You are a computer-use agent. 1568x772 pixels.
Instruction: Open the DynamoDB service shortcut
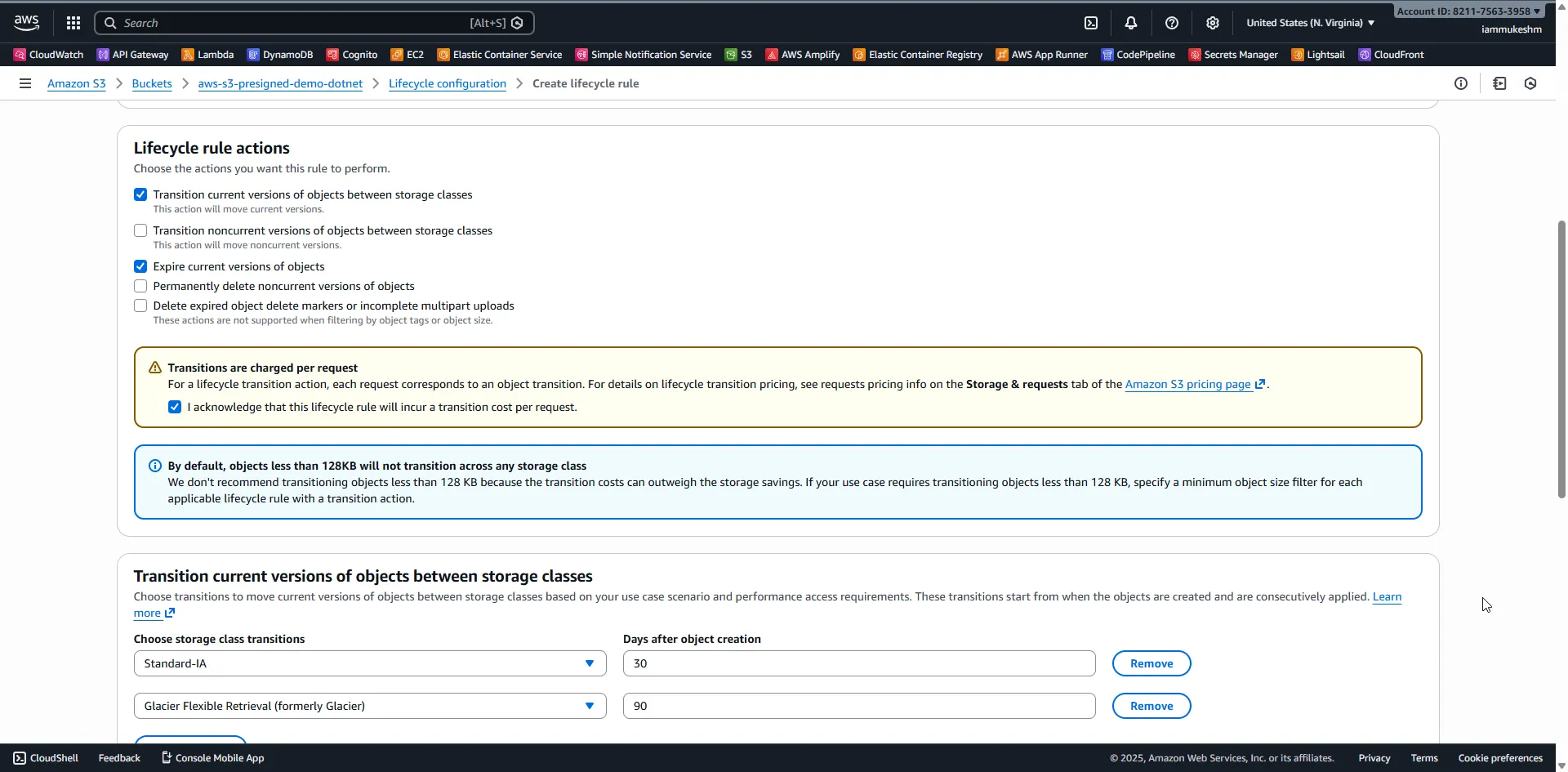pyautogui.click(x=280, y=55)
